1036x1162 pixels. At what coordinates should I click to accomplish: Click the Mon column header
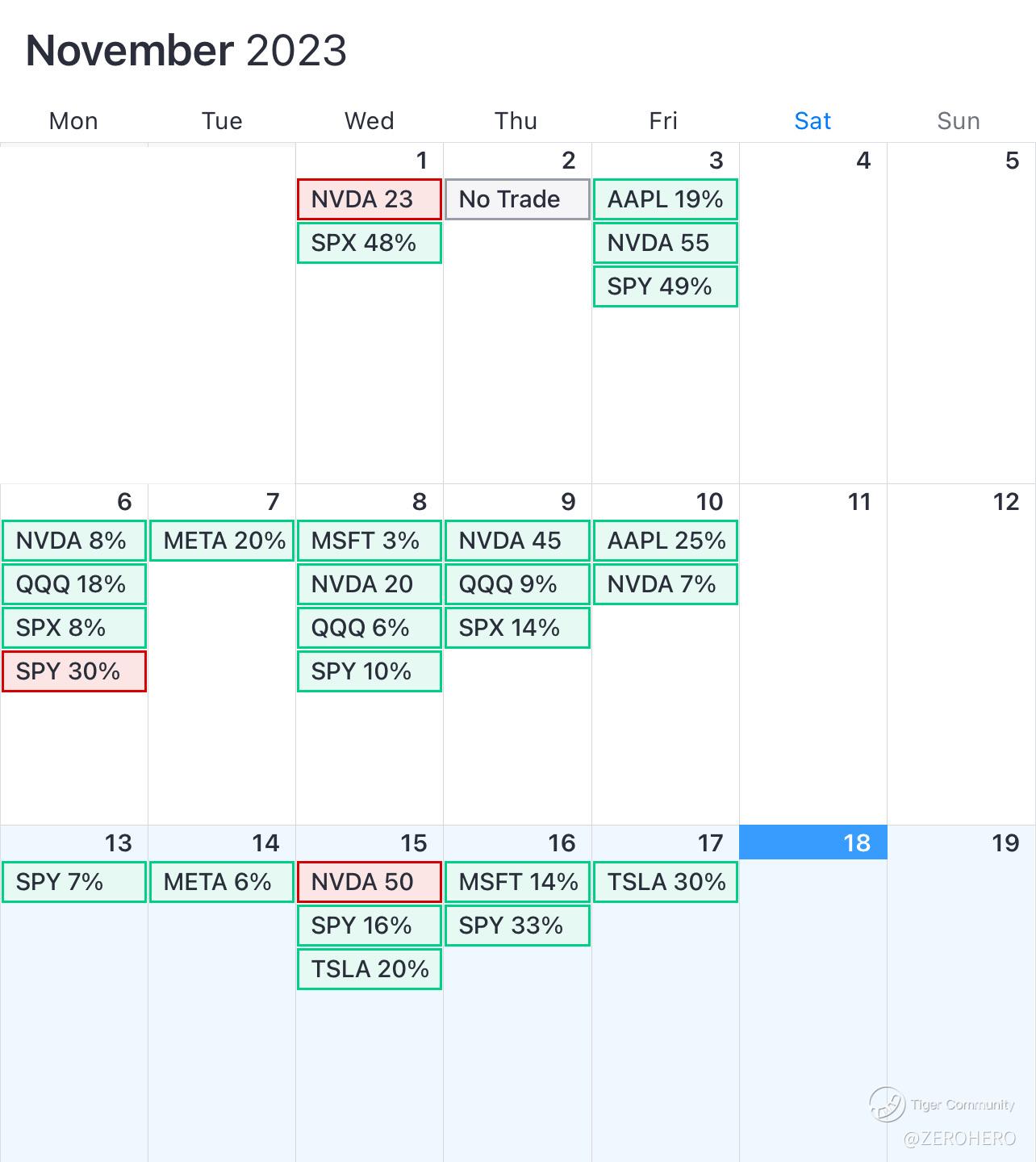[73, 121]
